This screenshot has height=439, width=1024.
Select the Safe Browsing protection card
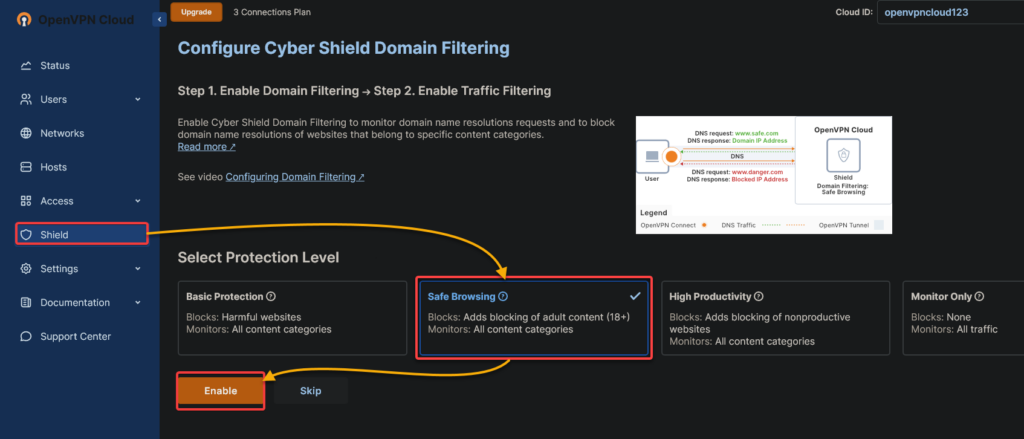533,318
